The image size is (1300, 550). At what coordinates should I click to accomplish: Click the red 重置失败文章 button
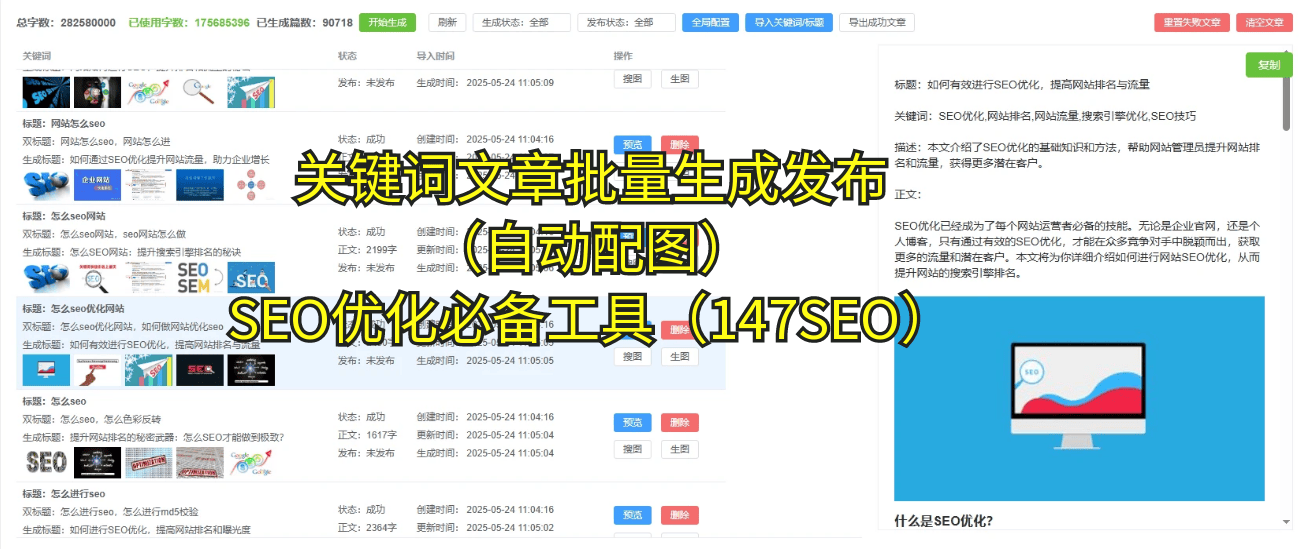click(1191, 22)
